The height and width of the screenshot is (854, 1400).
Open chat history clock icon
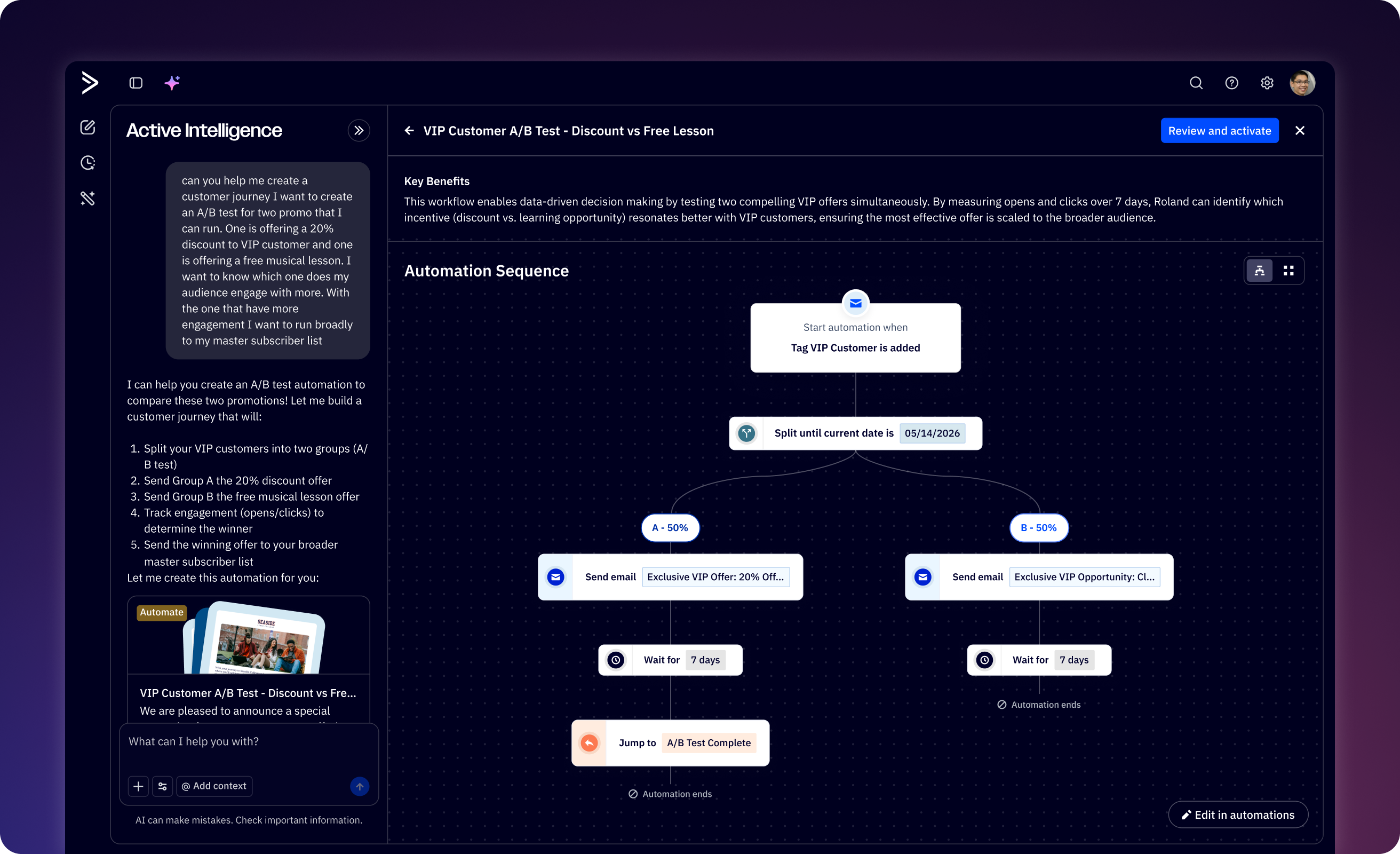point(87,163)
